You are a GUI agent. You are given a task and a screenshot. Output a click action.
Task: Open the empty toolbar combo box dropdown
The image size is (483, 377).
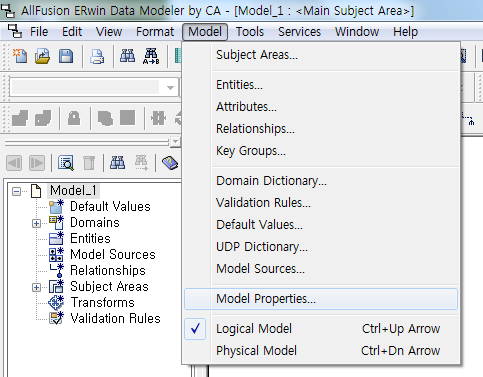click(170, 88)
